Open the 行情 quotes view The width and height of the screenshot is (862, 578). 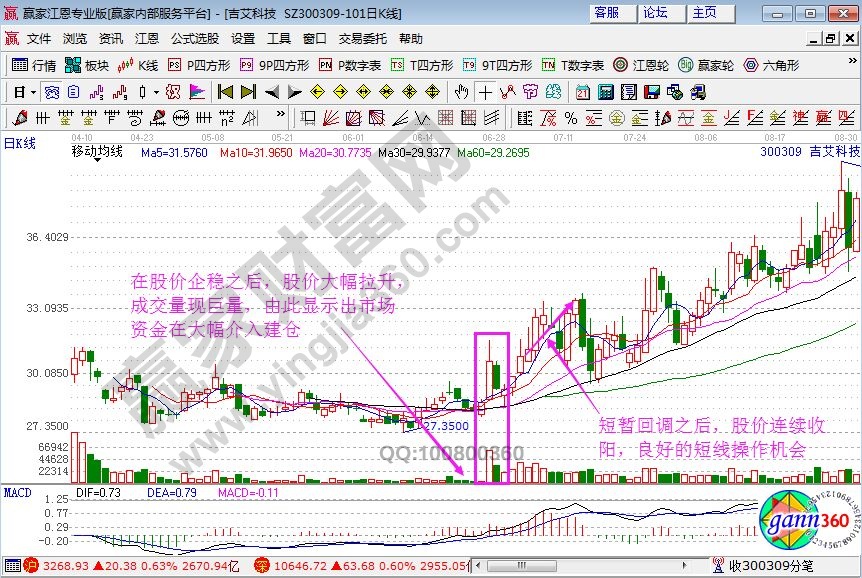34,65
